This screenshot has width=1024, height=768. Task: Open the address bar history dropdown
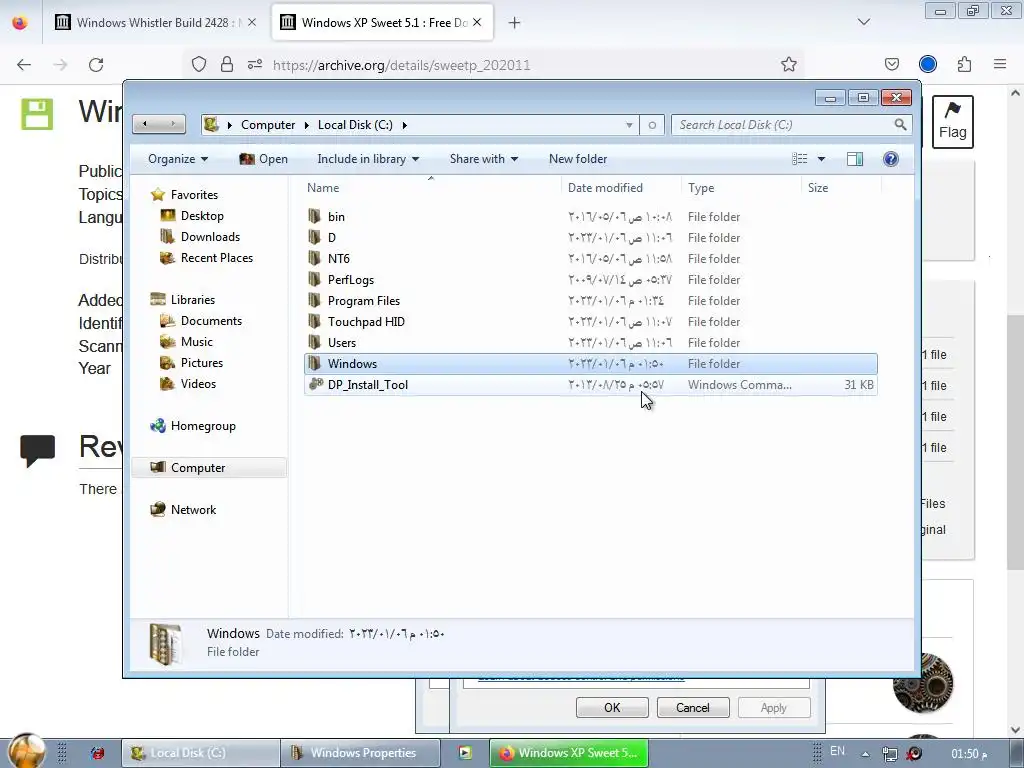pos(629,125)
